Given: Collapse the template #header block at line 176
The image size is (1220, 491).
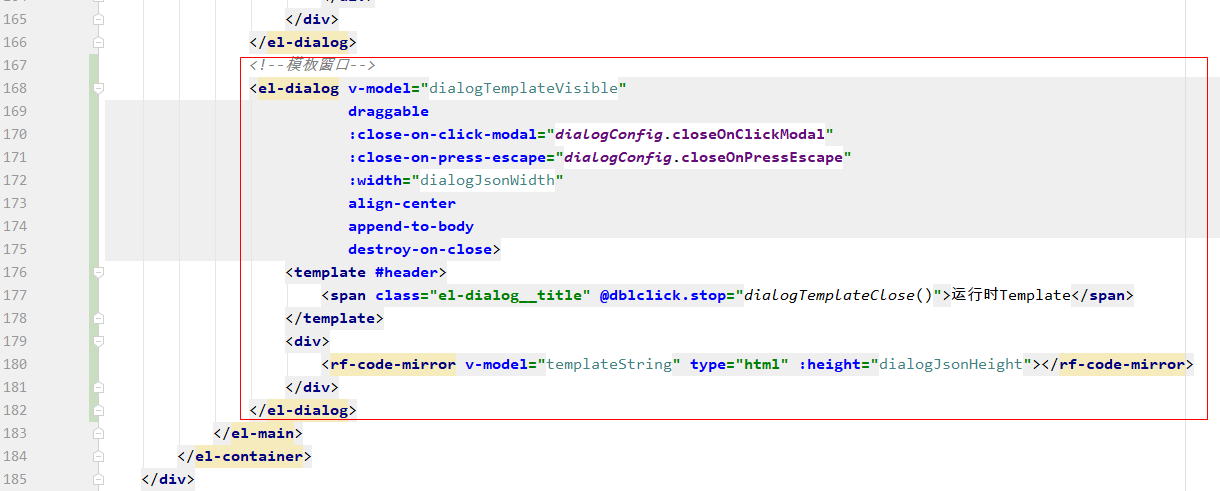Looking at the screenshot, I should (x=98, y=272).
